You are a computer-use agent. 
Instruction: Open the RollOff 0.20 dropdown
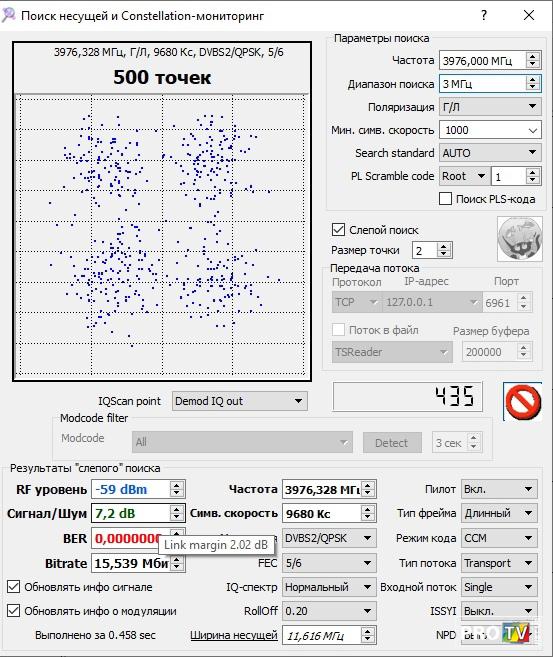click(328, 611)
